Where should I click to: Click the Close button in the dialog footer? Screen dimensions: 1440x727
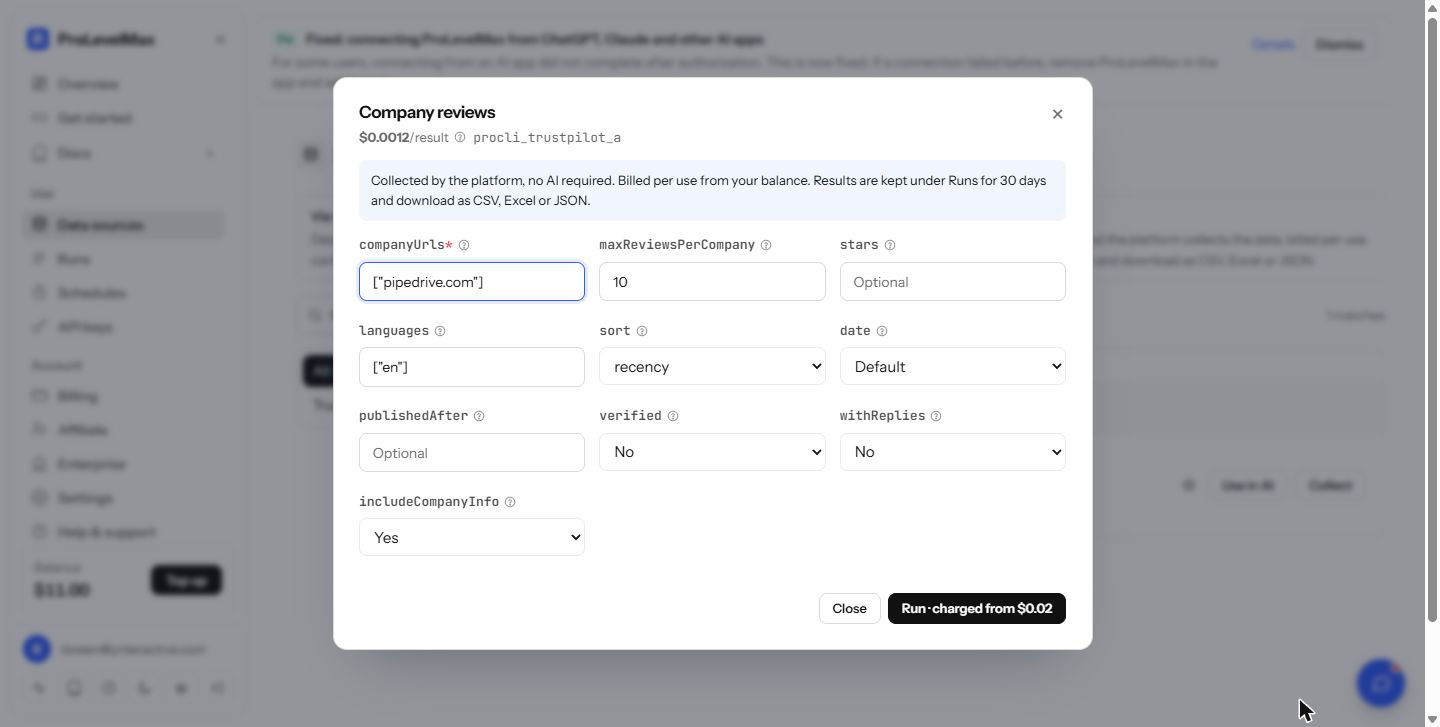850,609
